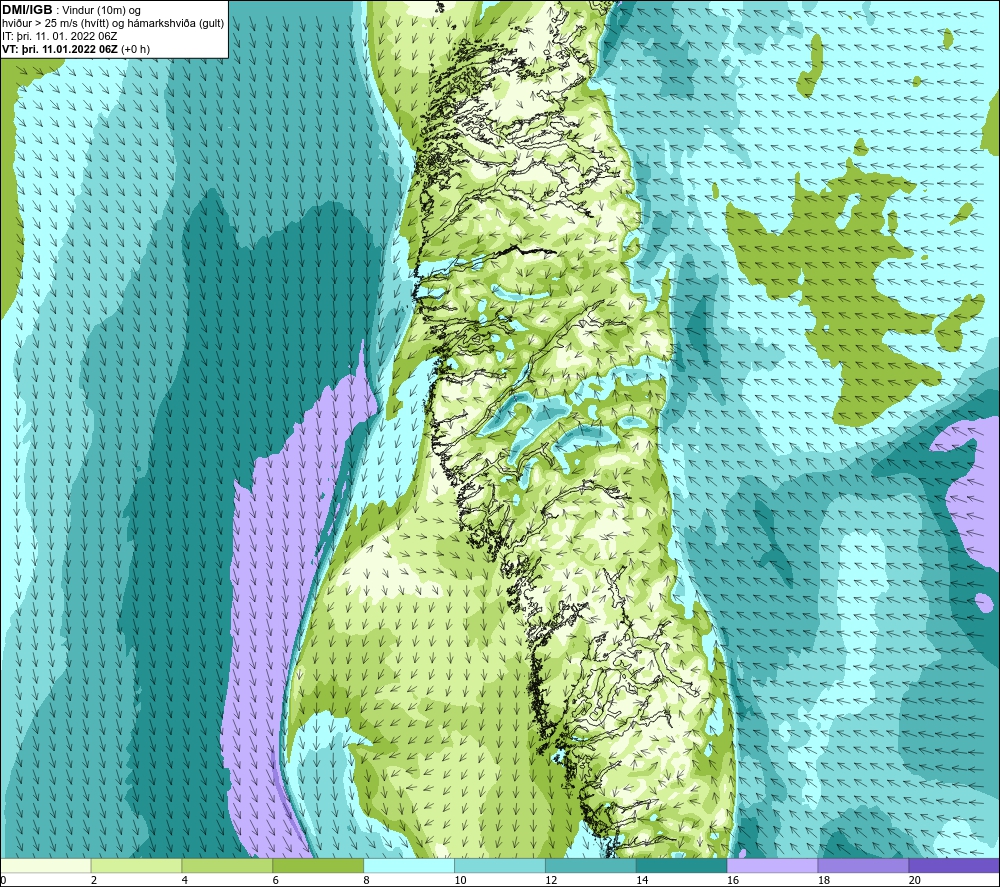1000x887 pixels.
Task: Click the VT: þri. 11.01.2022 06Z line
Action: click(x=60, y=49)
